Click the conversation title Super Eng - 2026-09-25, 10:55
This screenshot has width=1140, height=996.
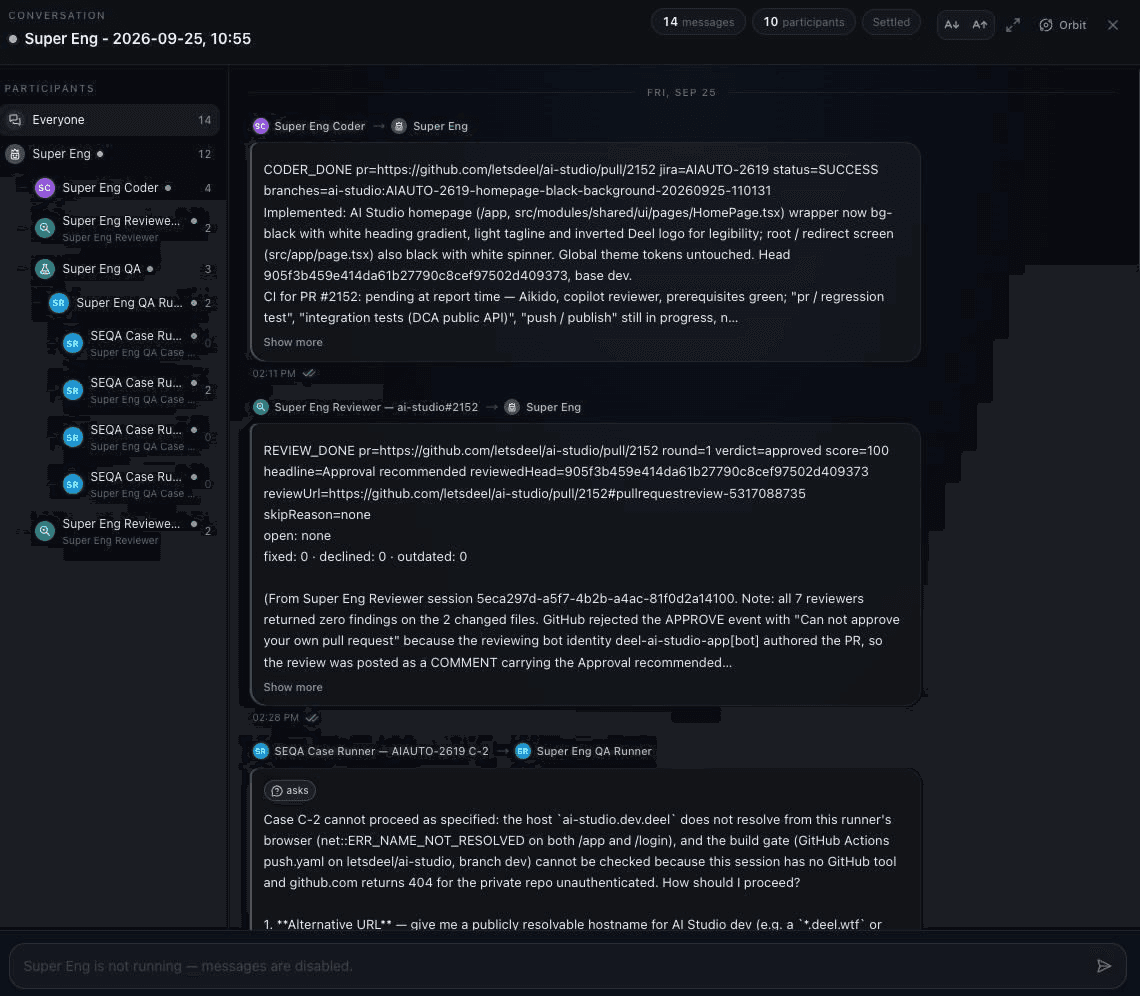[x=137, y=39]
